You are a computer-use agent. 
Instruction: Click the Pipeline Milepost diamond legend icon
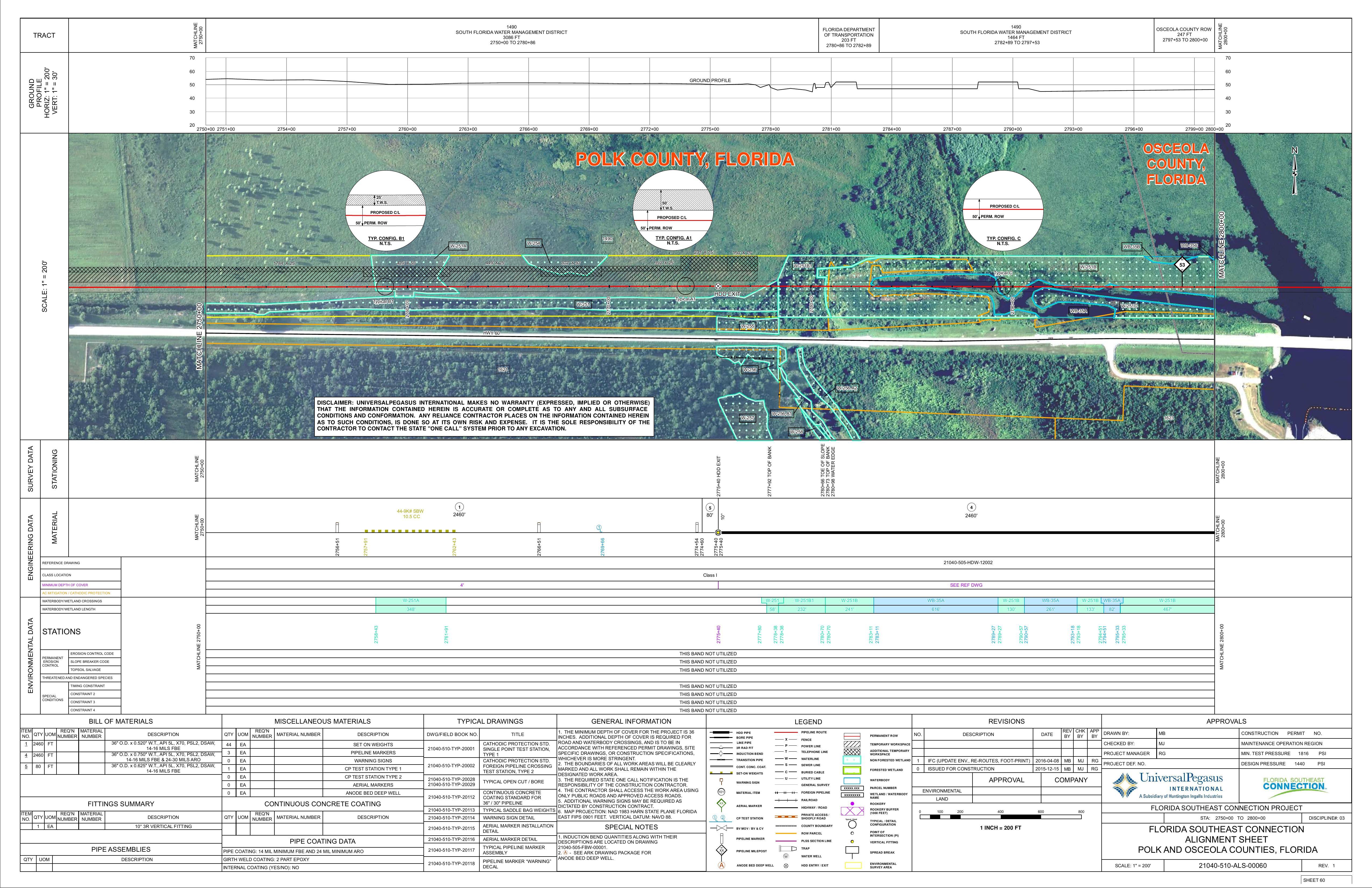coord(721,851)
